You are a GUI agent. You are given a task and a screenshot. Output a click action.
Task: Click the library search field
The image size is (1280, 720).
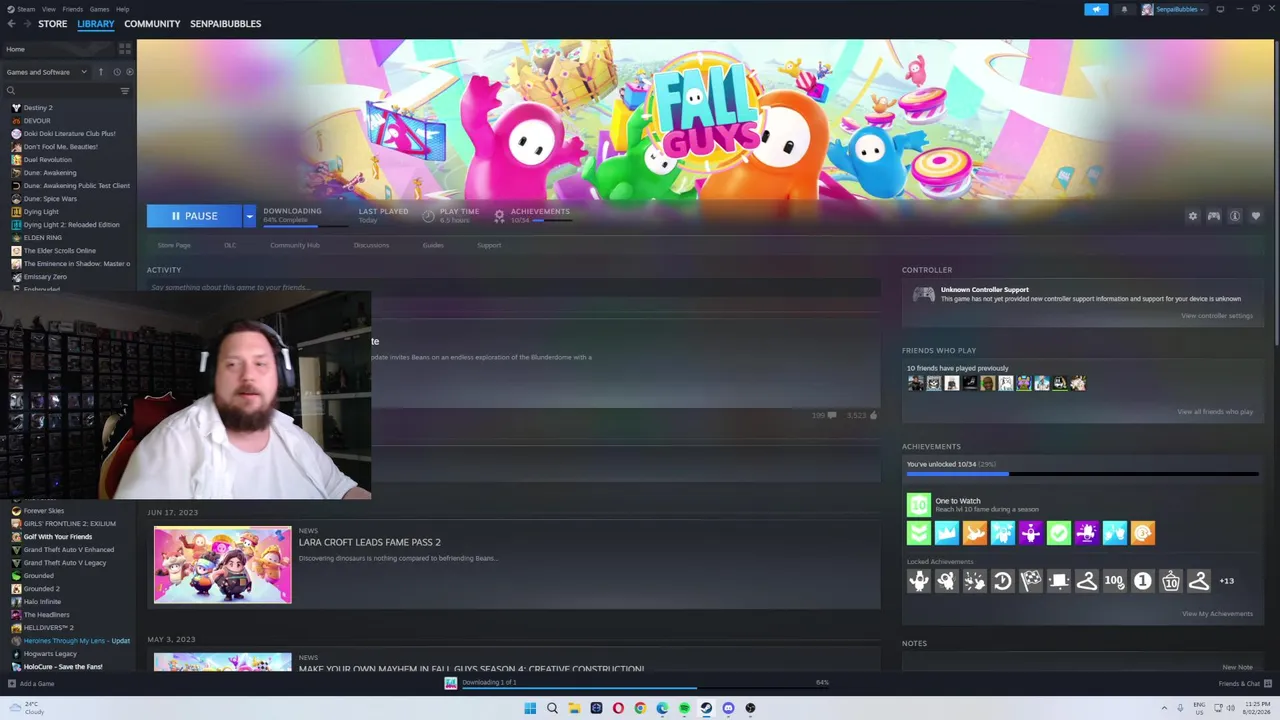click(60, 91)
